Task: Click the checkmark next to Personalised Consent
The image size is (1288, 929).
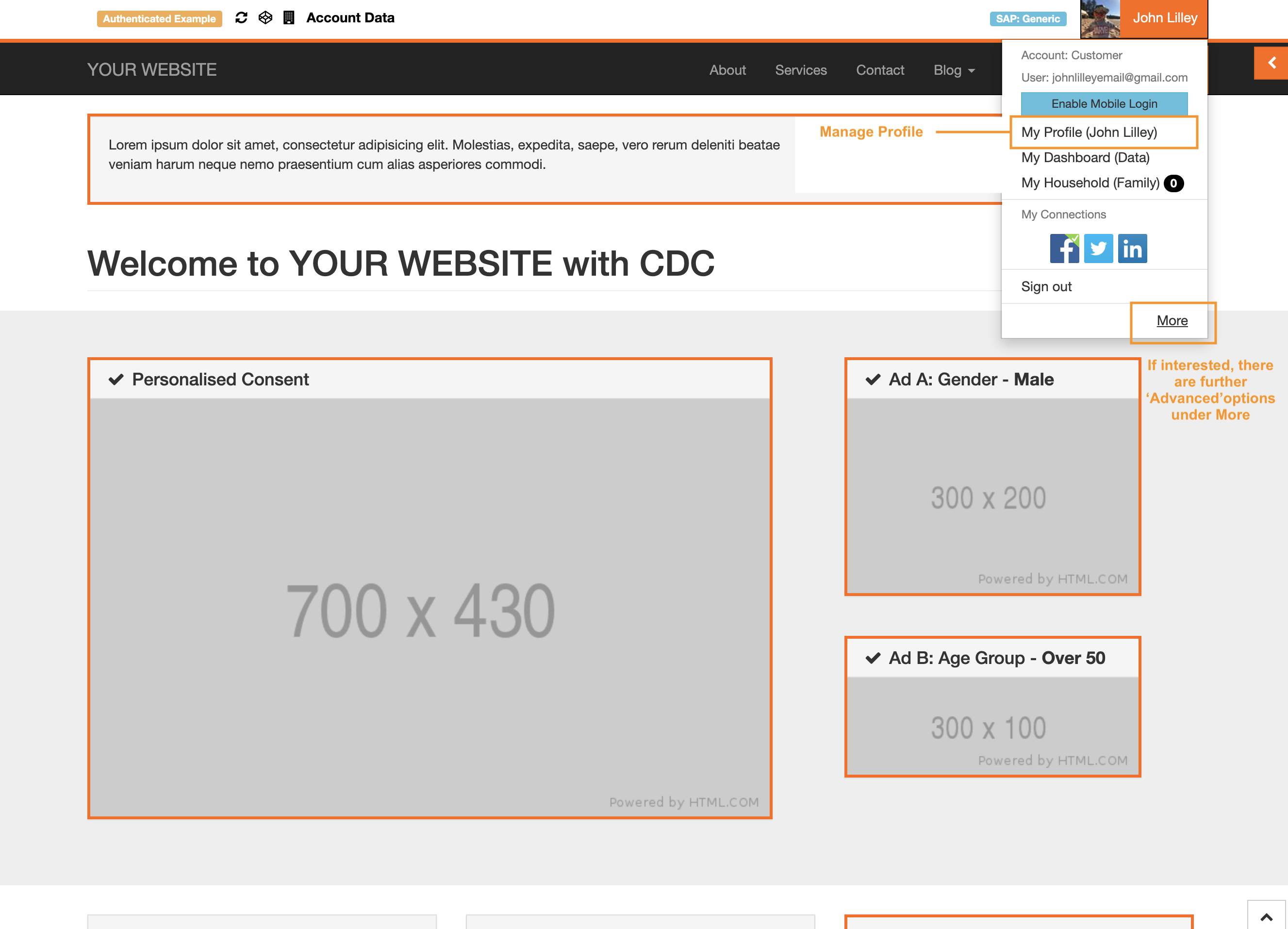Action: (x=116, y=380)
